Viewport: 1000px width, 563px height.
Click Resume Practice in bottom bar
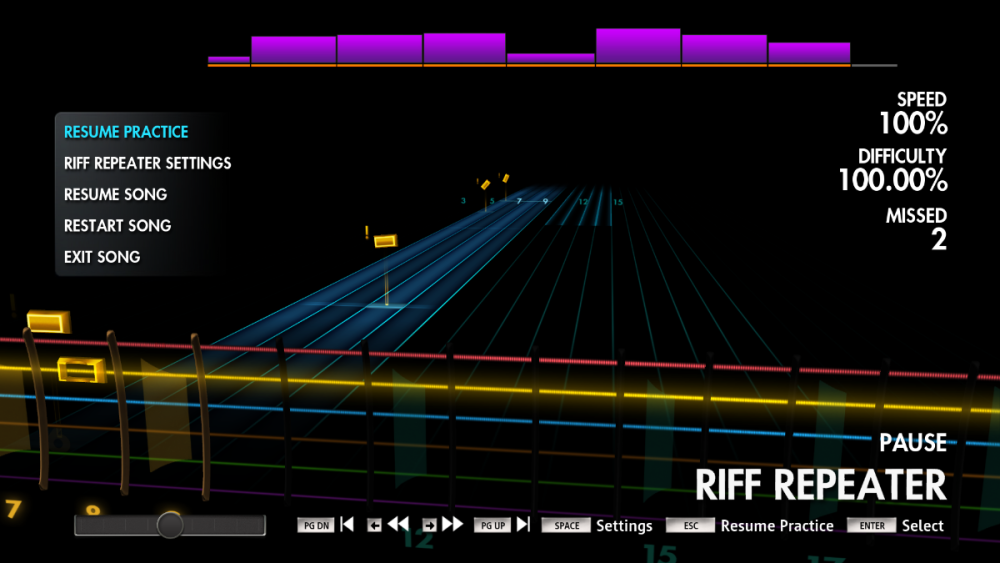click(777, 525)
